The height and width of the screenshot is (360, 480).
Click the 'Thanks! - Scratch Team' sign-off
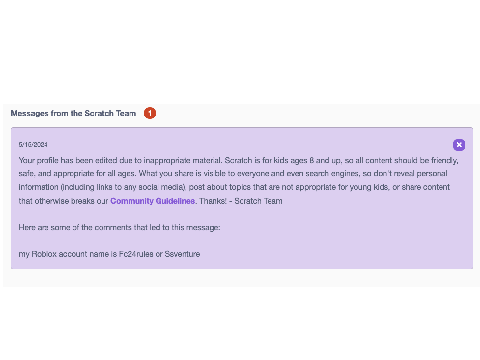click(241, 201)
